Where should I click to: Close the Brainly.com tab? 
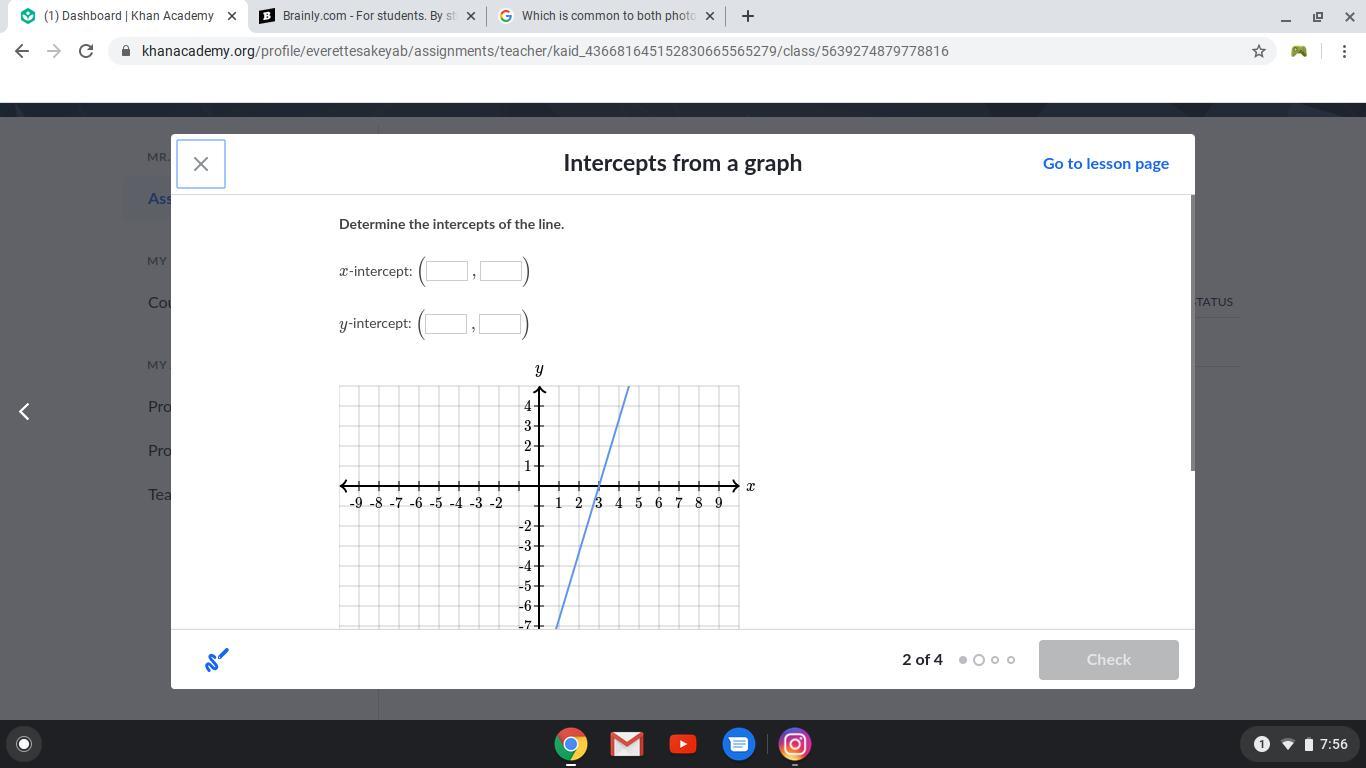point(471,16)
